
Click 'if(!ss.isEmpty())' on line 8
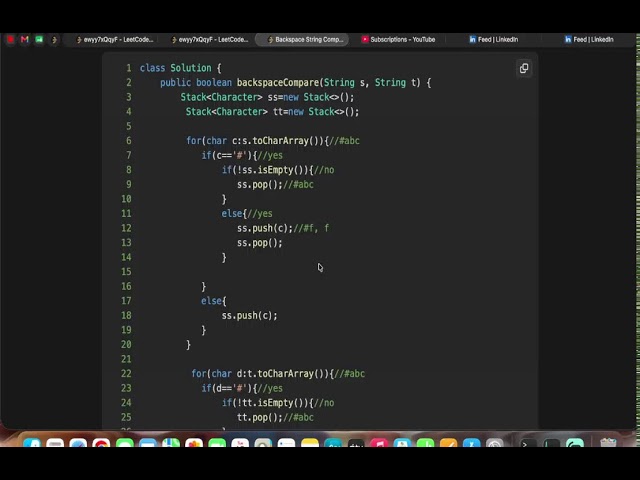coord(265,170)
